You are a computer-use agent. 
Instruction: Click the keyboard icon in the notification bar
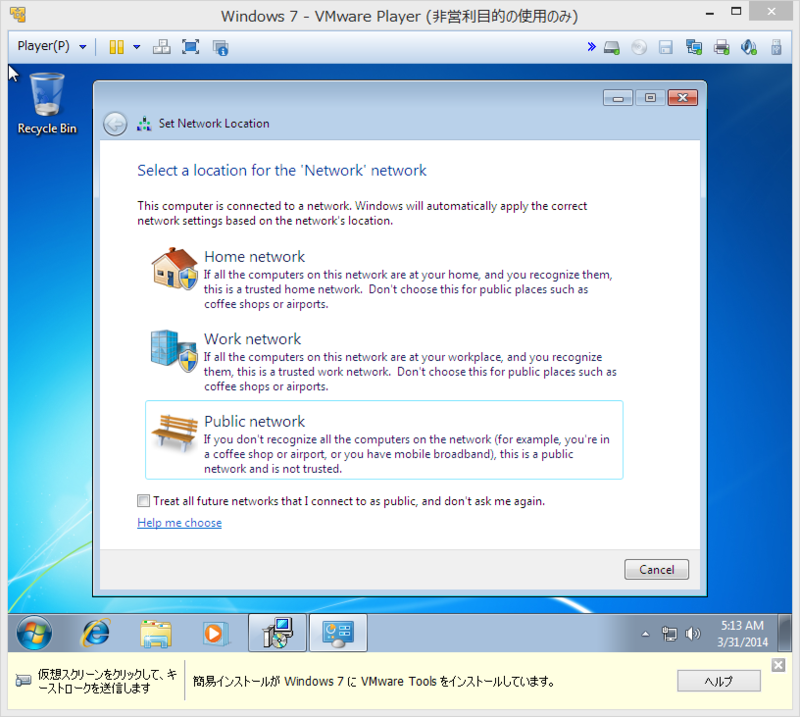[23, 681]
